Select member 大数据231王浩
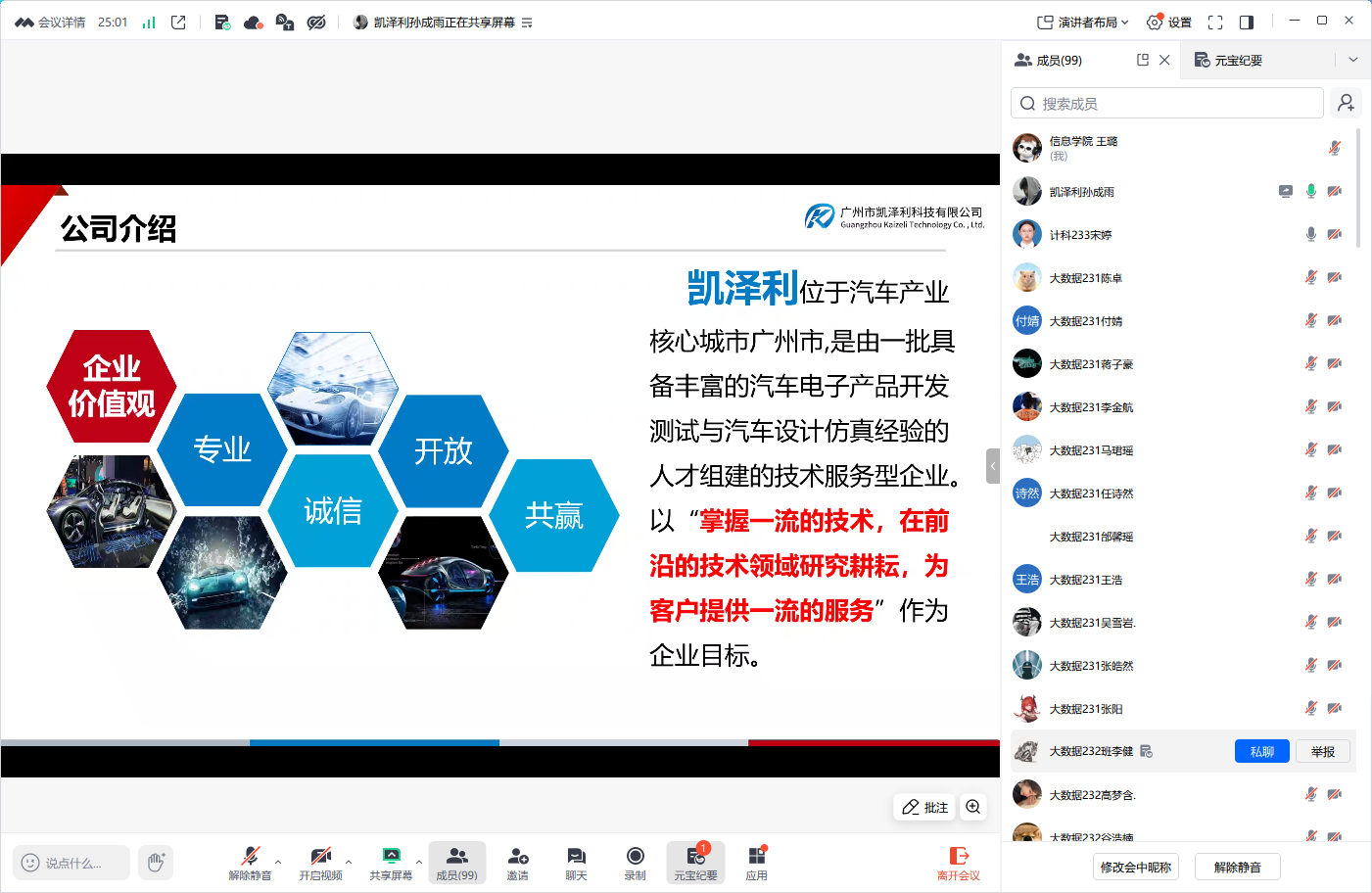 [1183, 579]
